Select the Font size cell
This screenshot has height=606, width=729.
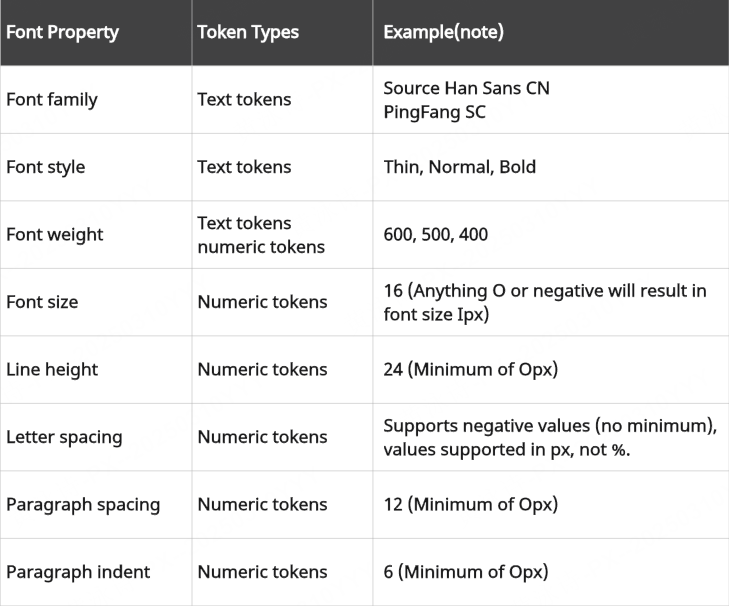coord(42,302)
